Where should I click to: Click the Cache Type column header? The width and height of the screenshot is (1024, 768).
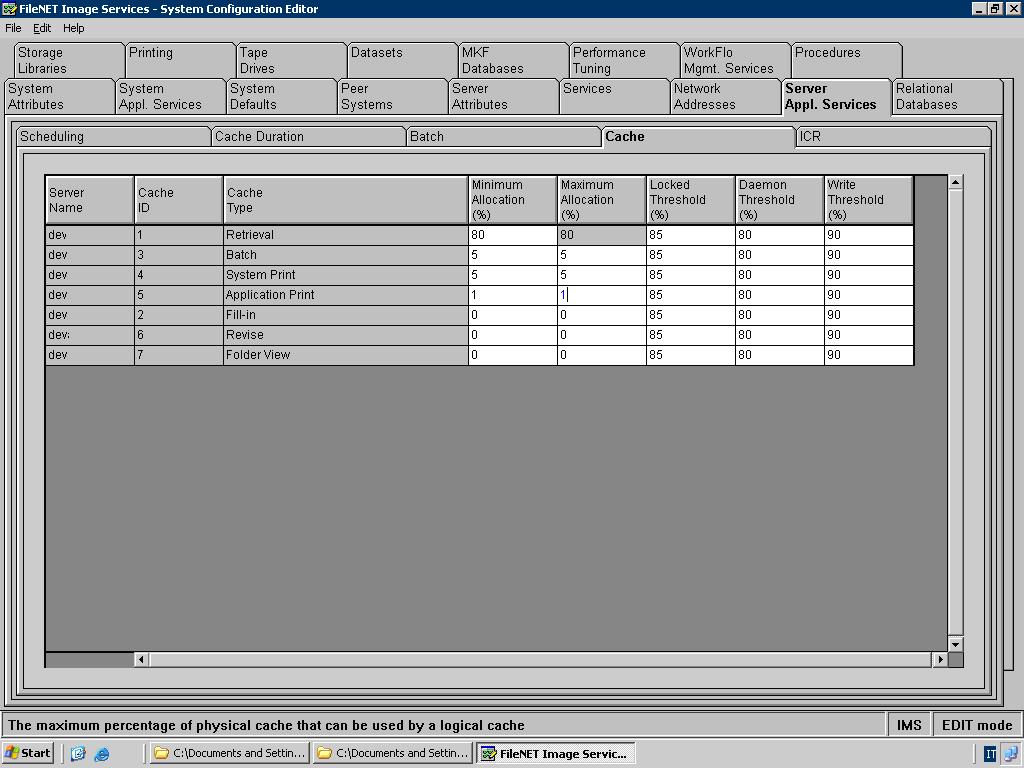click(x=345, y=200)
